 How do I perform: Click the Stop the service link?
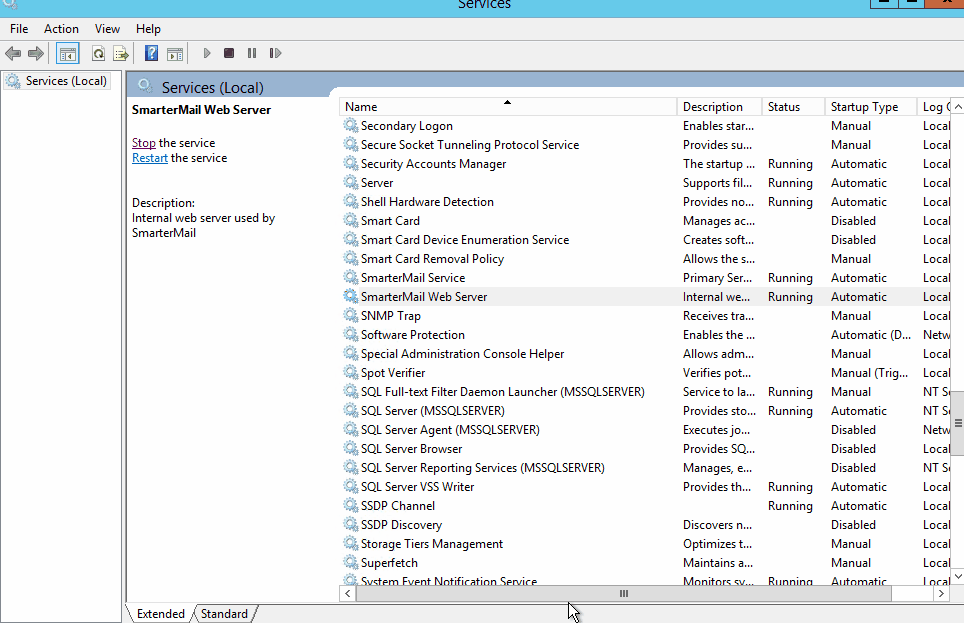pos(143,143)
